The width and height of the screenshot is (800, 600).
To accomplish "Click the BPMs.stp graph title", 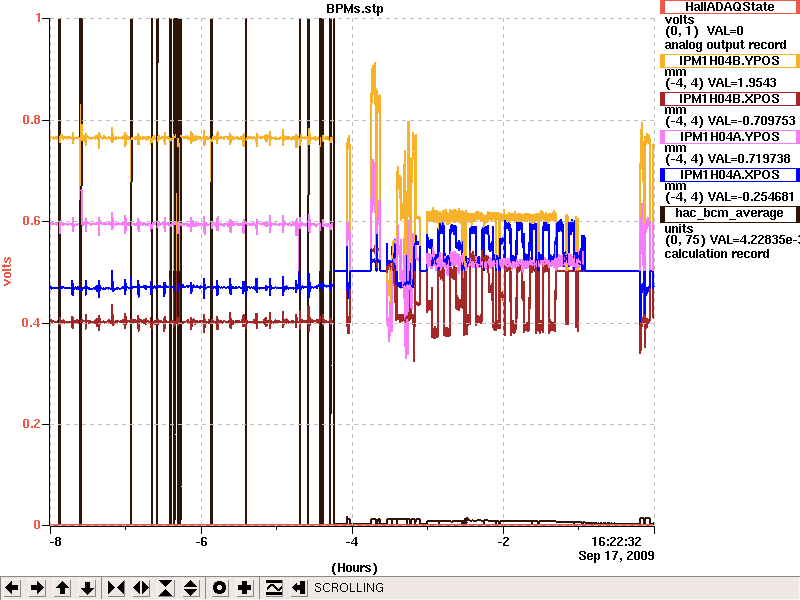I will pos(355,9).
